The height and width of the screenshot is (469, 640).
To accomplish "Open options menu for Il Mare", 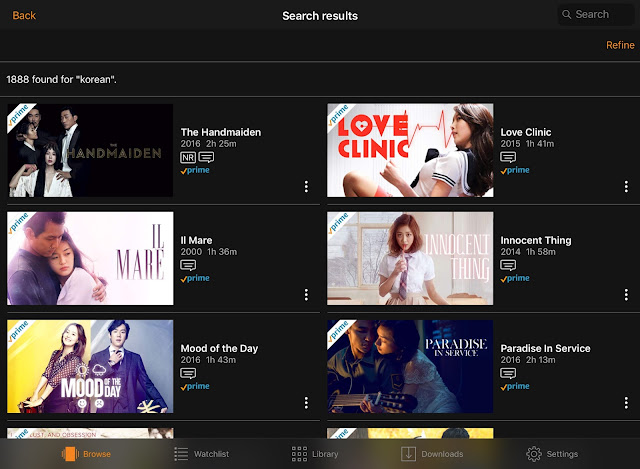I will [306, 295].
